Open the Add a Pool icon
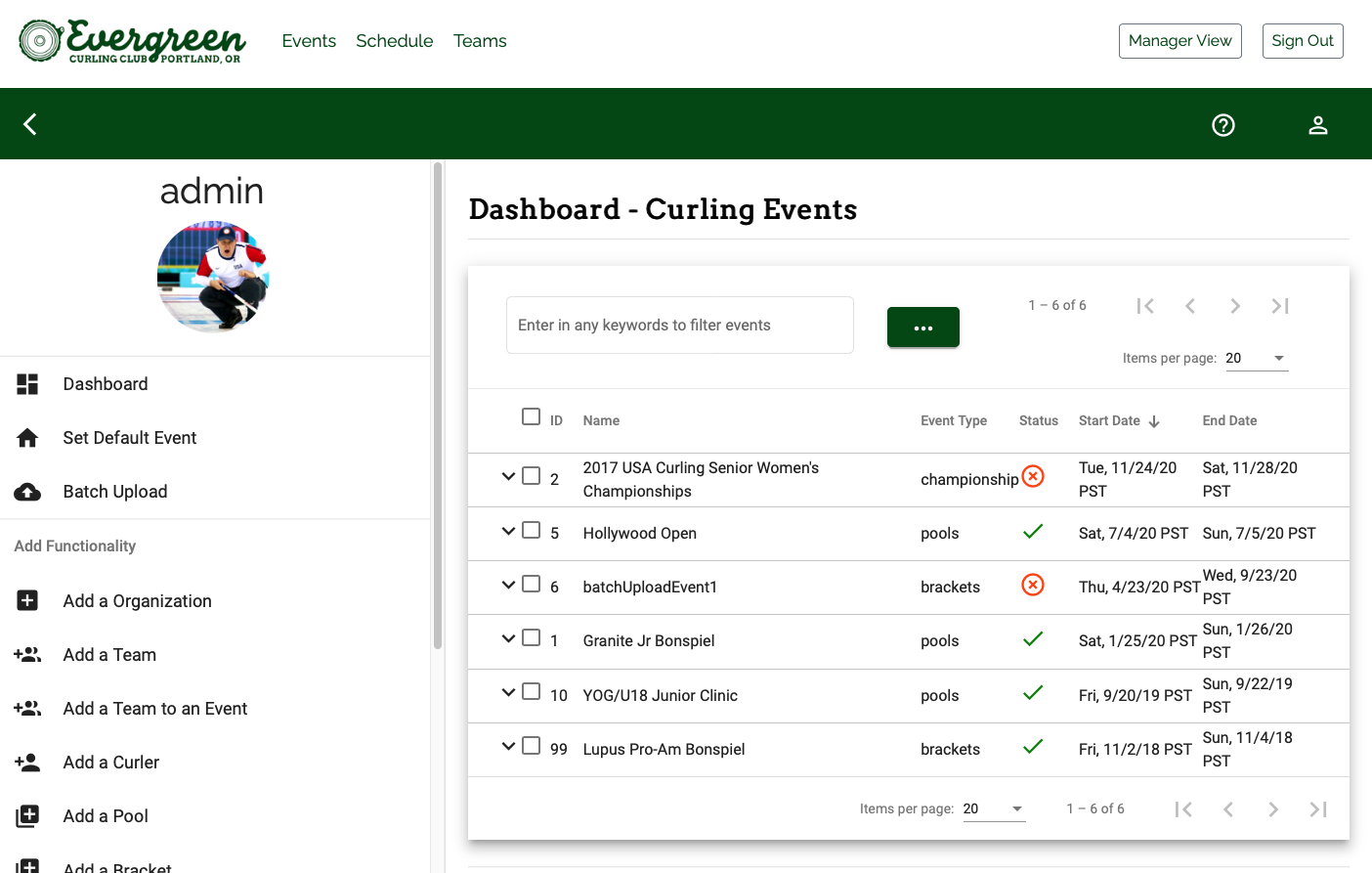The width and height of the screenshot is (1372, 873). point(26,815)
